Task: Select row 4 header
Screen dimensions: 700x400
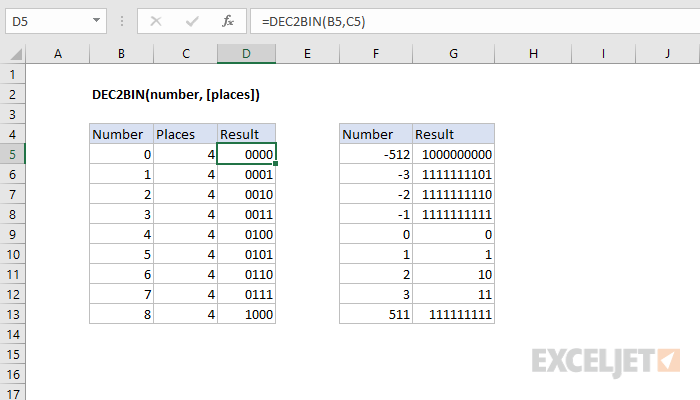Action: (x=12, y=134)
